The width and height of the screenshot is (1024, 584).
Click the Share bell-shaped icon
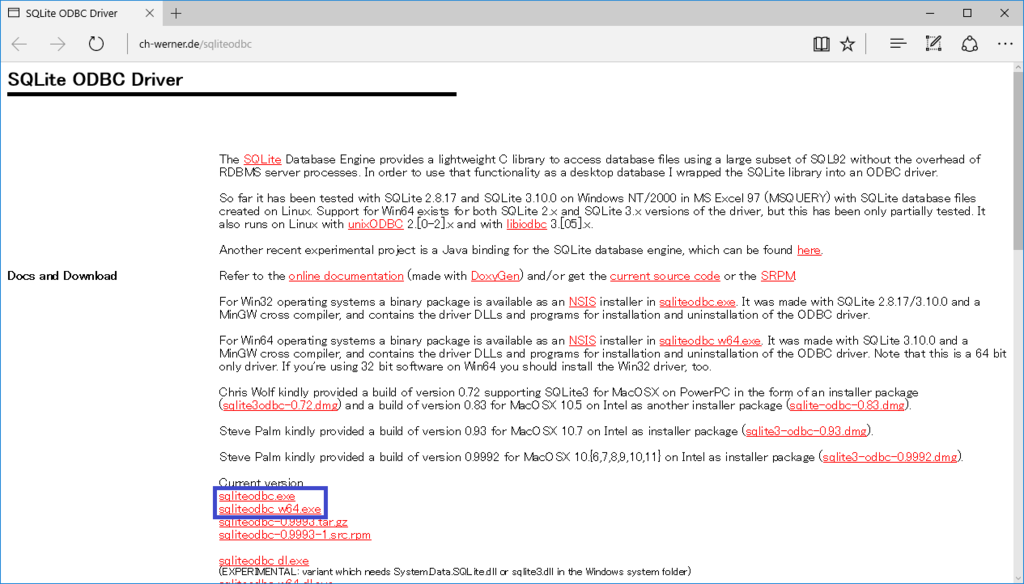(x=970, y=44)
